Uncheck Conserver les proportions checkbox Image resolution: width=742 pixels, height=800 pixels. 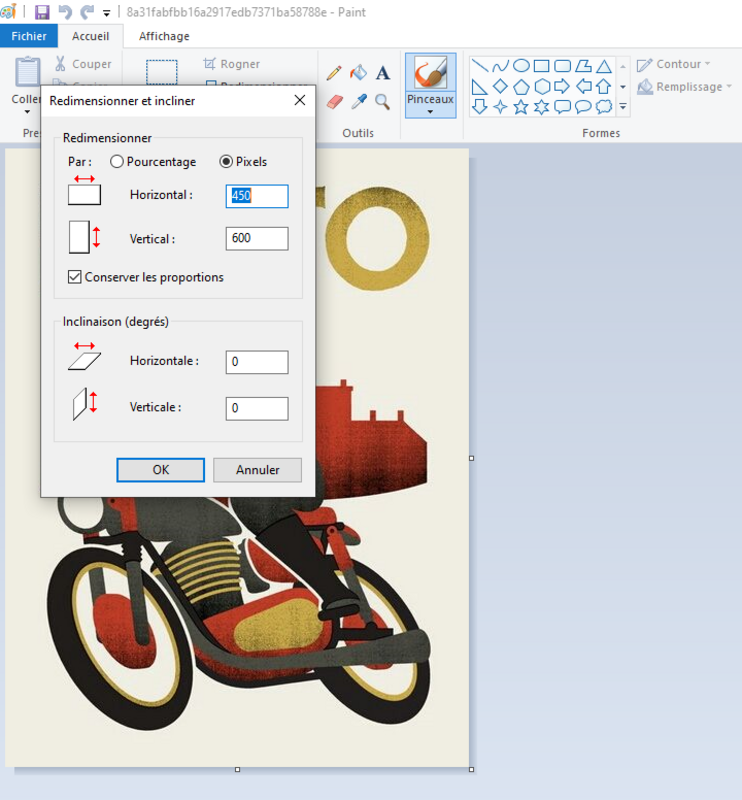pyautogui.click(x=75, y=277)
